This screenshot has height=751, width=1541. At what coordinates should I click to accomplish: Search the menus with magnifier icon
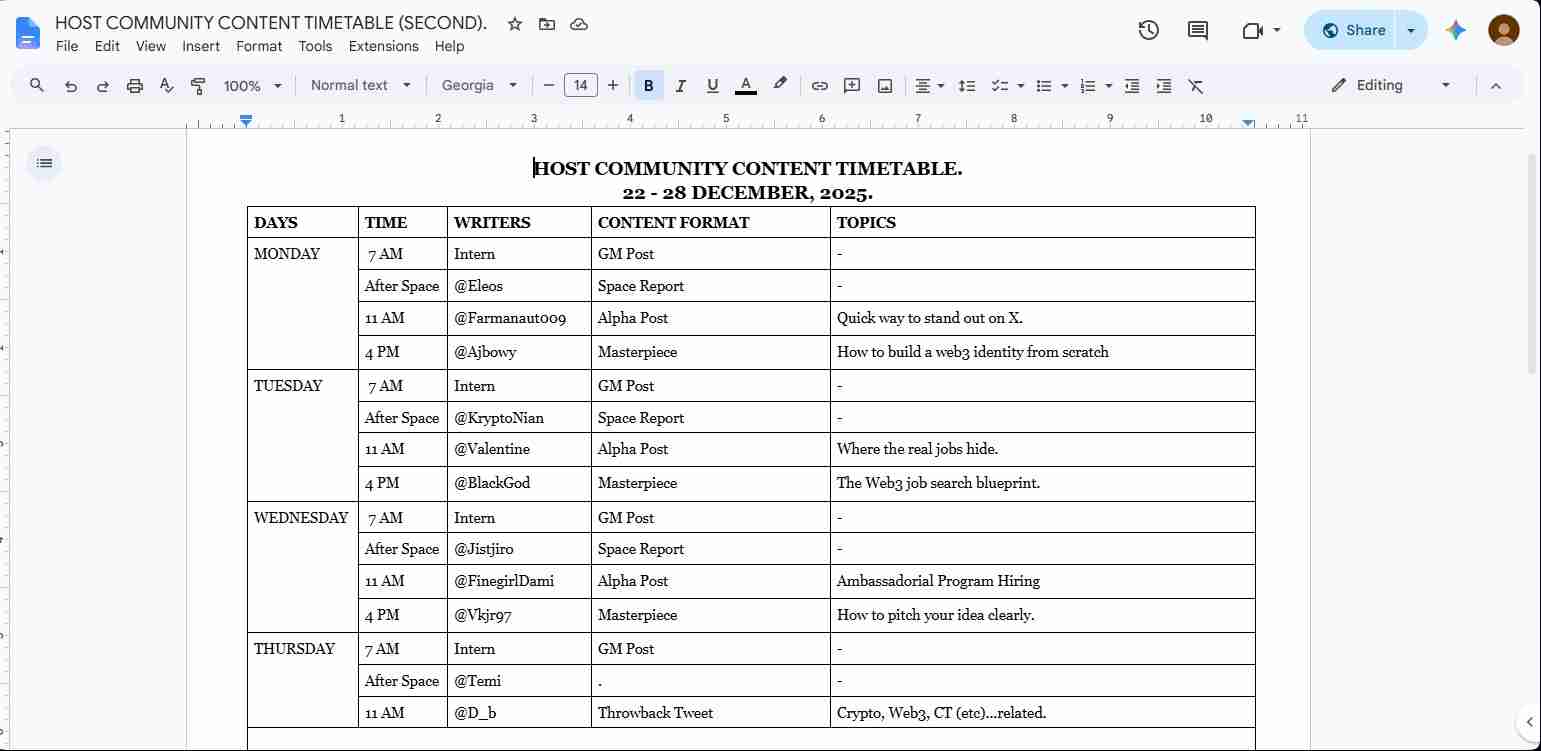tap(37, 86)
